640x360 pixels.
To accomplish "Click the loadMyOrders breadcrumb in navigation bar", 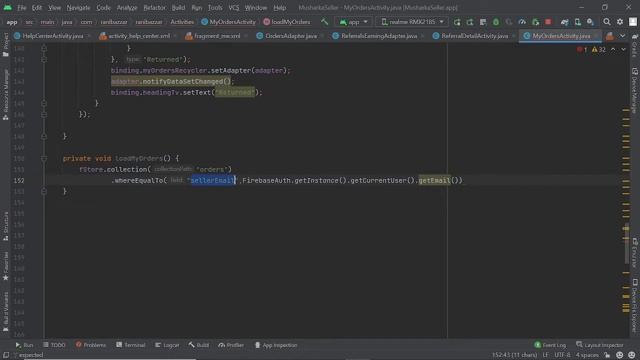I will point(287,22).
